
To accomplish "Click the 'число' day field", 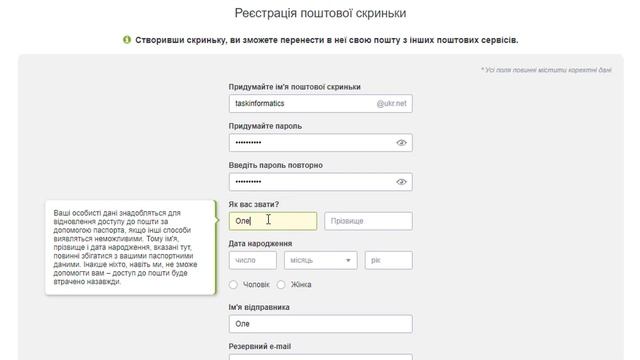I will [x=253, y=260].
